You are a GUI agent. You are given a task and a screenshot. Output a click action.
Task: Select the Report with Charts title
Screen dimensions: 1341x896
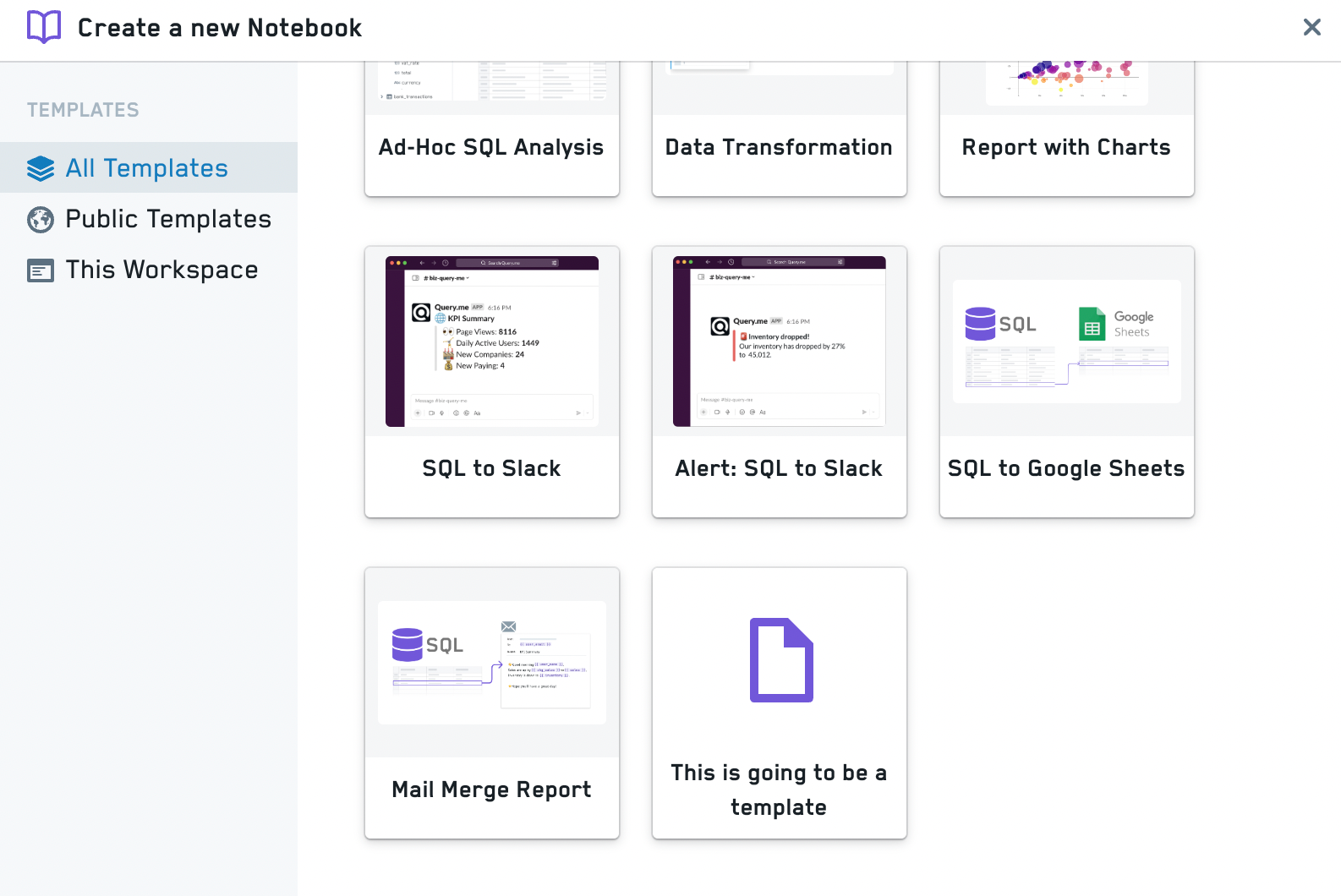pyautogui.click(x=1066, y=147)
